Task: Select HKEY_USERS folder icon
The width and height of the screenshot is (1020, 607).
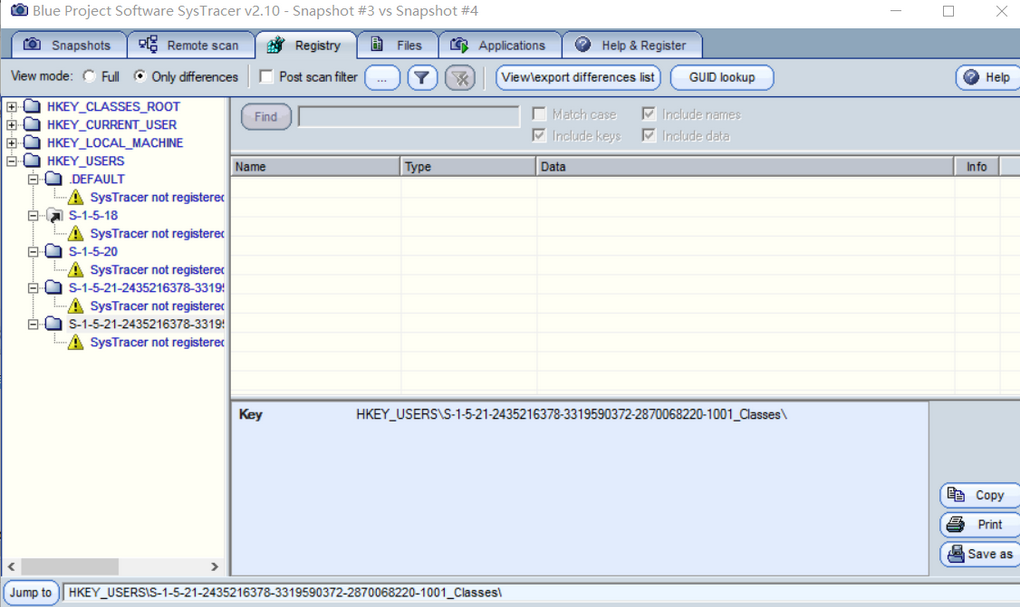Action: click(32, 161)
